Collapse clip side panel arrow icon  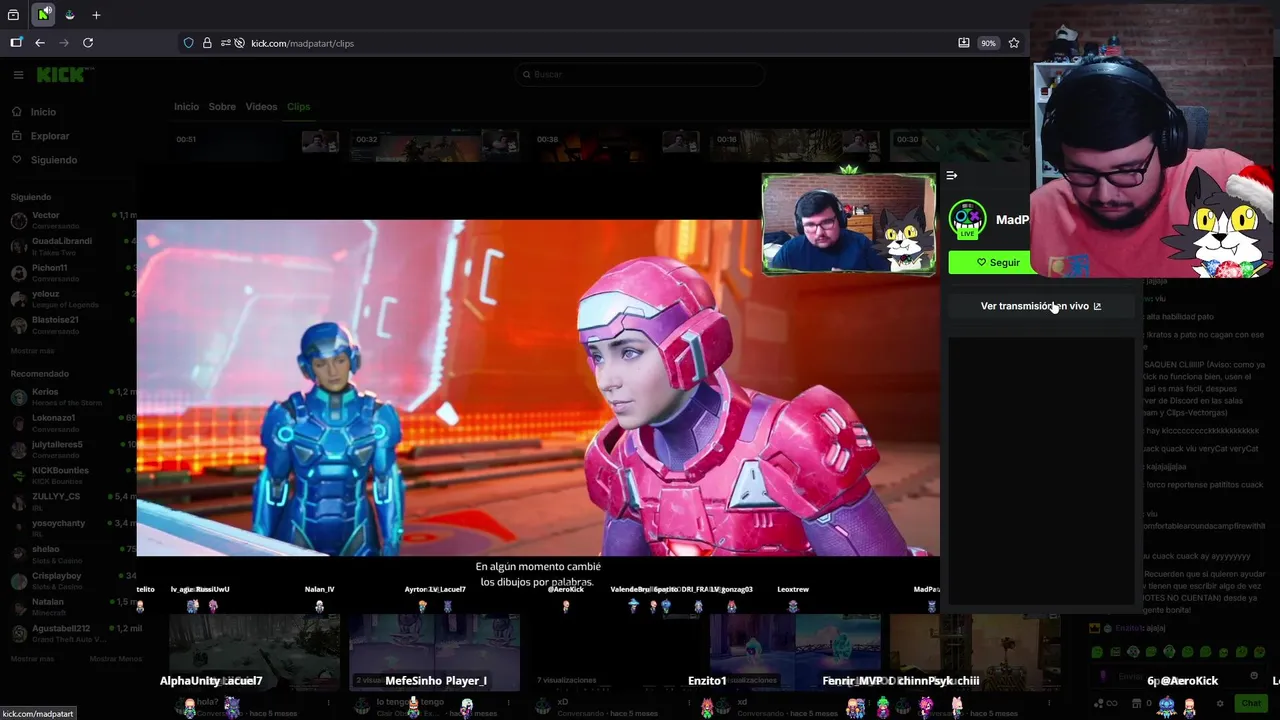952,176
